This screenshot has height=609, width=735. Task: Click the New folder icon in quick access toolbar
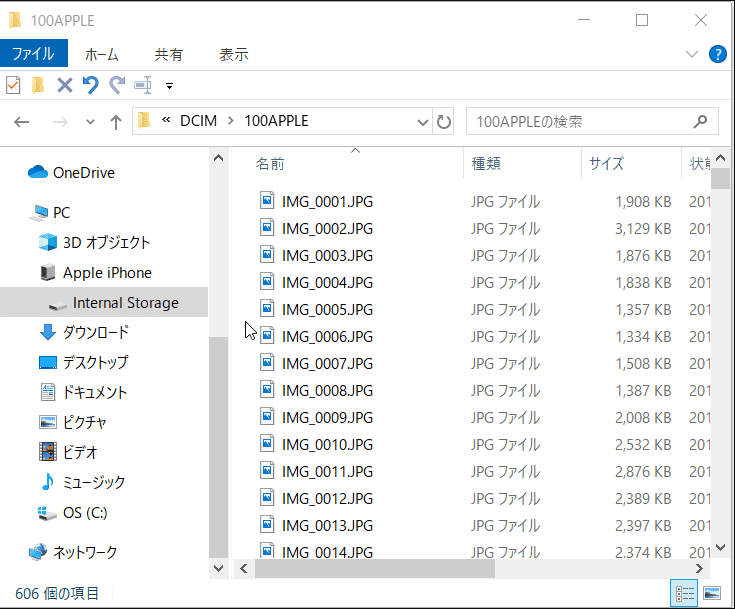(38, 85)
